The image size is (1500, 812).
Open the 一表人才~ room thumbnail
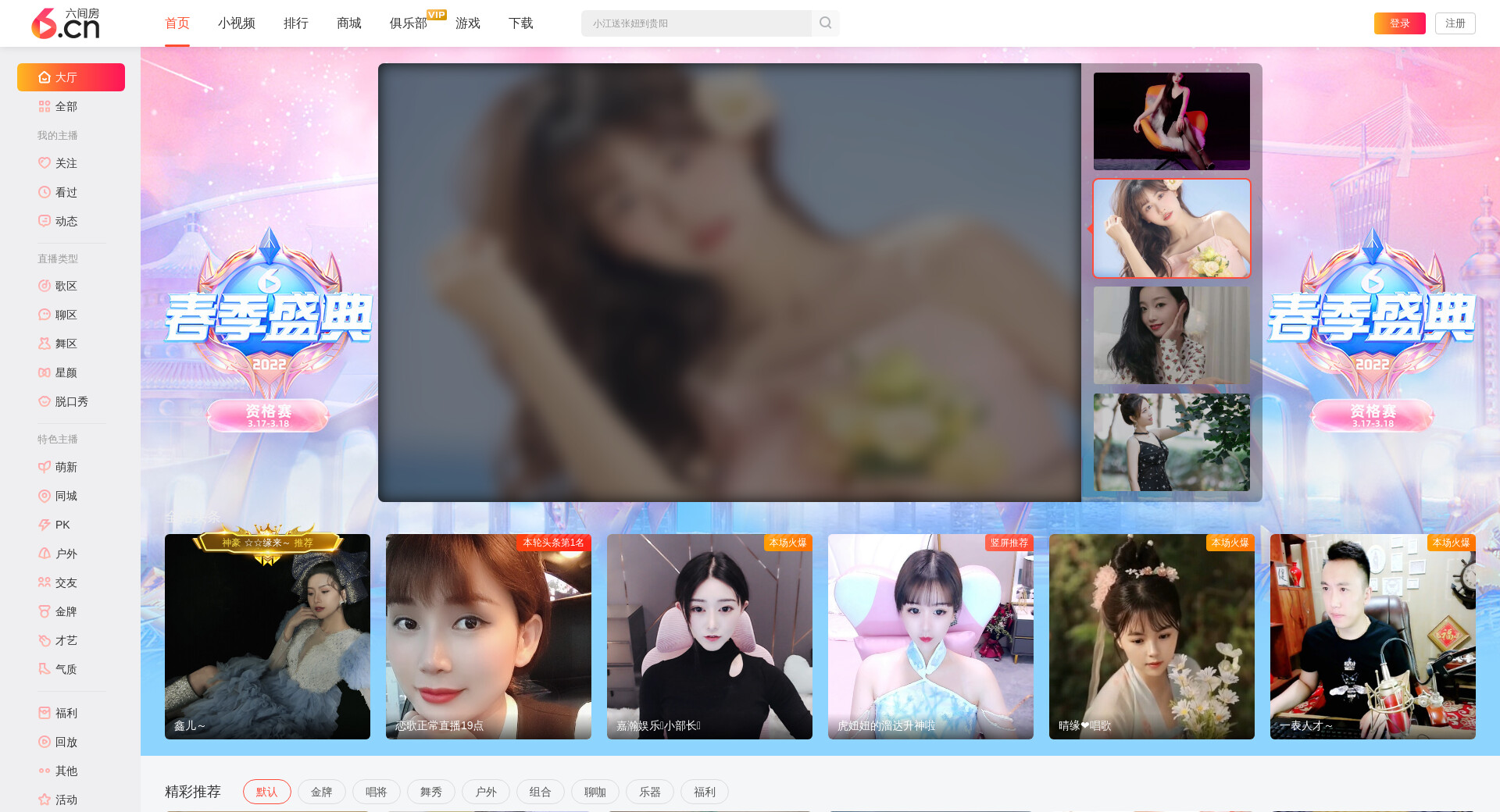(1373, 636)
